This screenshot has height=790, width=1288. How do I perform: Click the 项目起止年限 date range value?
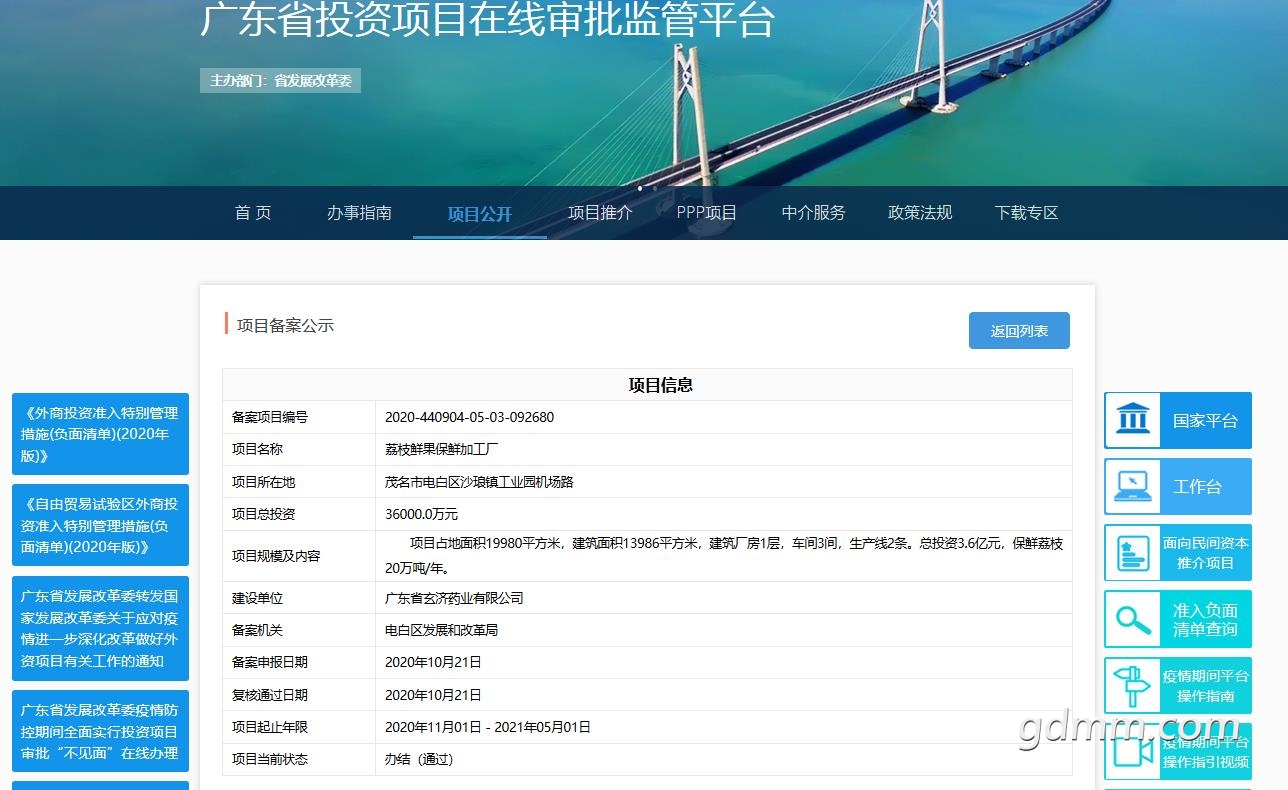[x=488, y=727]
